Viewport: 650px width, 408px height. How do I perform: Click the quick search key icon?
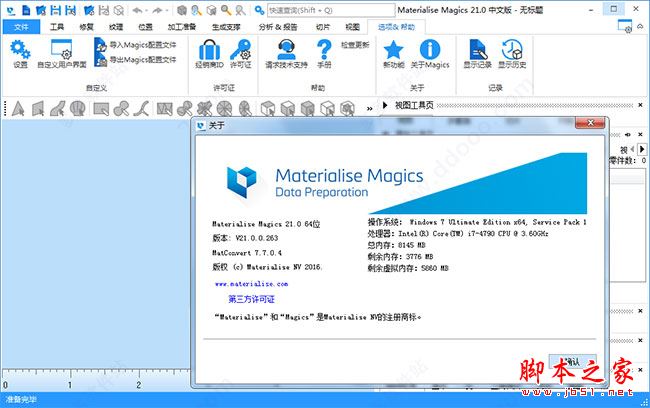point(260,10)
